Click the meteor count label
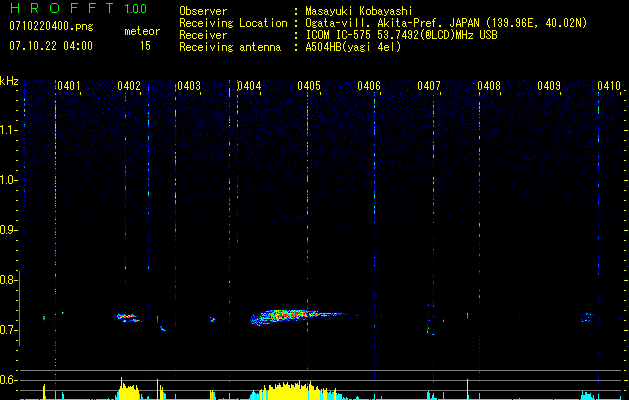Screen dimensions: 629x400 click(x=142, y=31)
